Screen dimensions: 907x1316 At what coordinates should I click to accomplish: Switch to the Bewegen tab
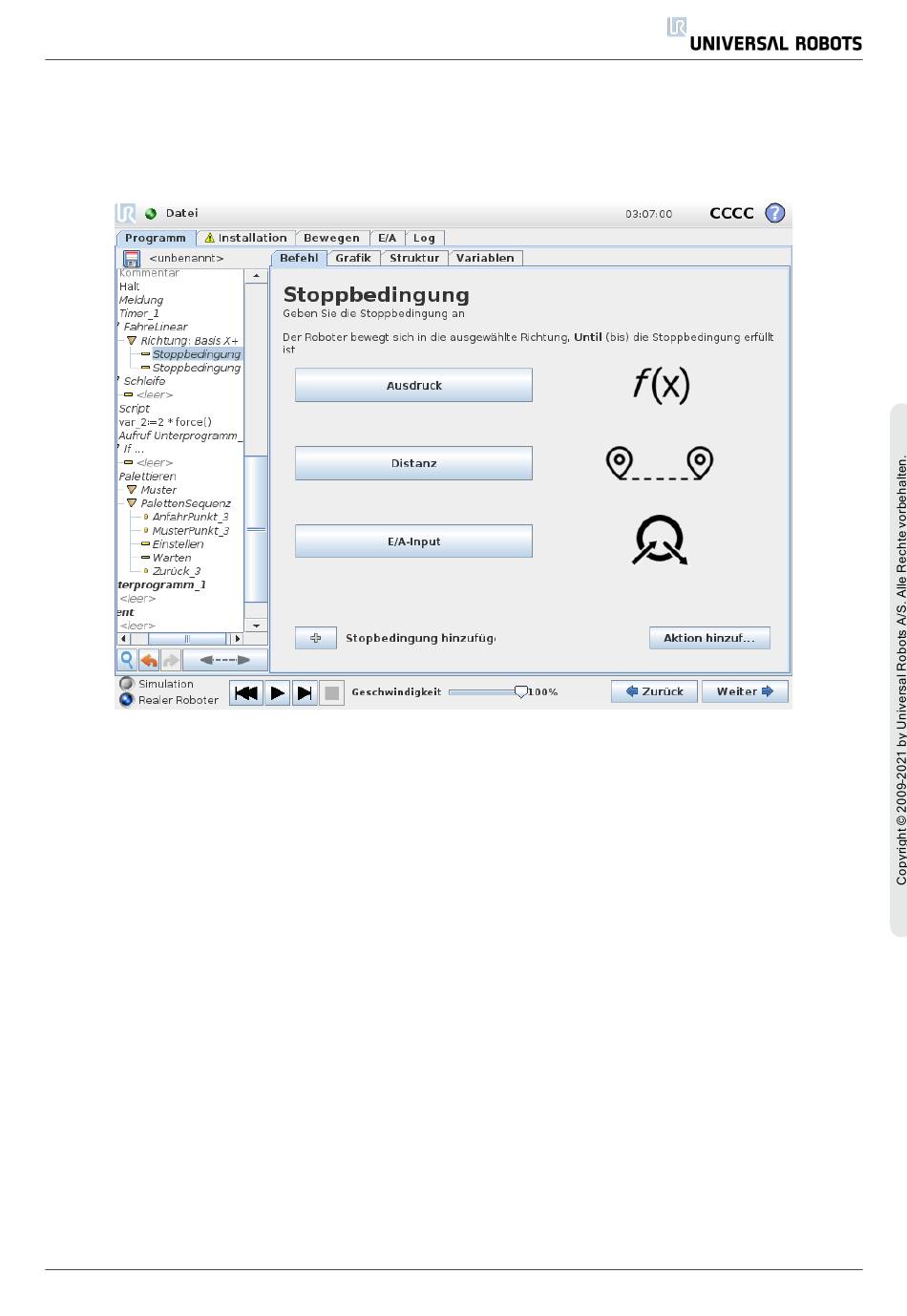(x=331, y=239)
